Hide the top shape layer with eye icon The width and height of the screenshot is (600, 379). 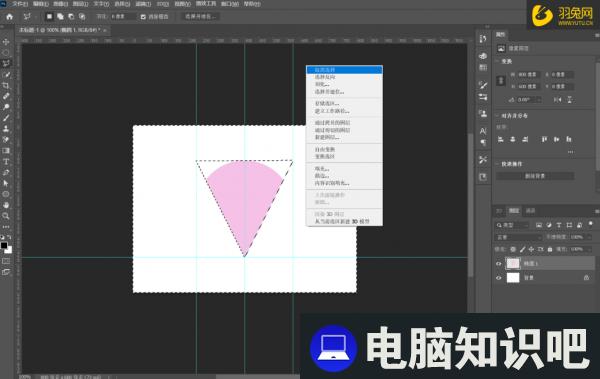(x=499, y=263)
